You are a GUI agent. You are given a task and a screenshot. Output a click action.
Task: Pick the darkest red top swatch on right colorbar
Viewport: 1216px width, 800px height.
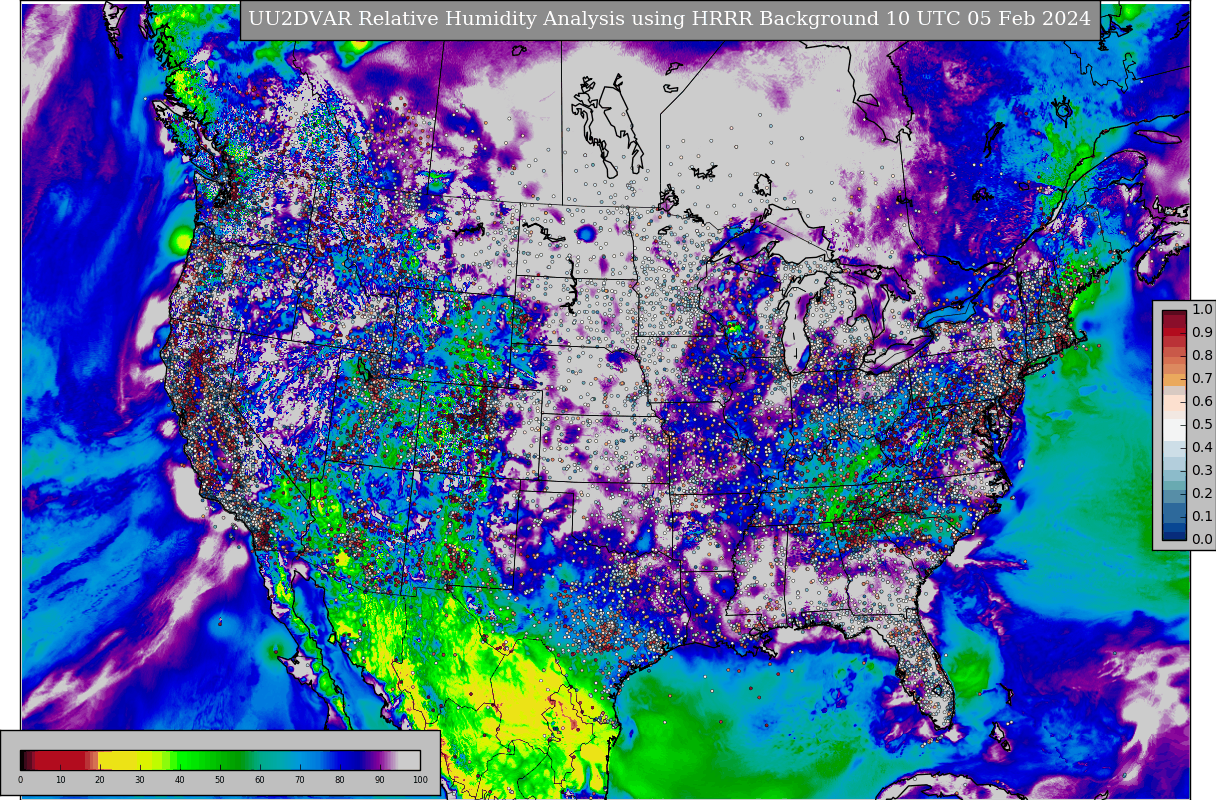coord(1174,315)
